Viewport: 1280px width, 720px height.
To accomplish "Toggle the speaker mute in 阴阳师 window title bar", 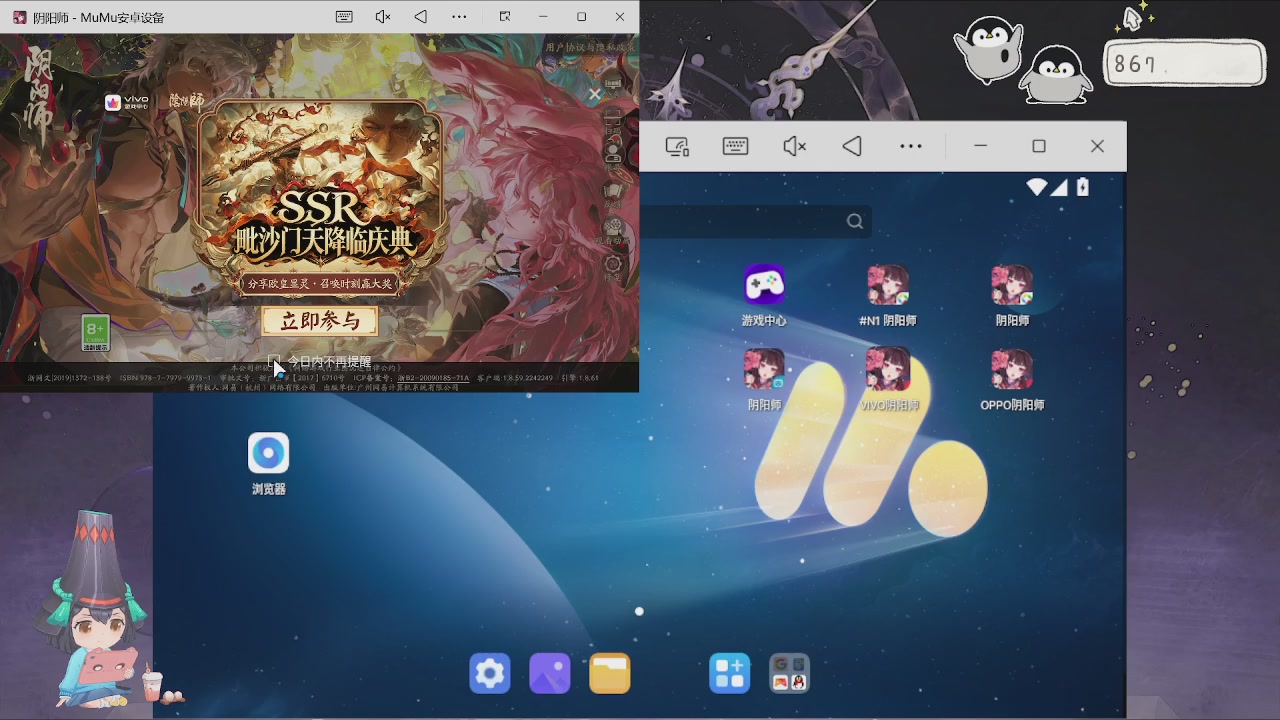I will pyautogui.click(x=382, y=17).
